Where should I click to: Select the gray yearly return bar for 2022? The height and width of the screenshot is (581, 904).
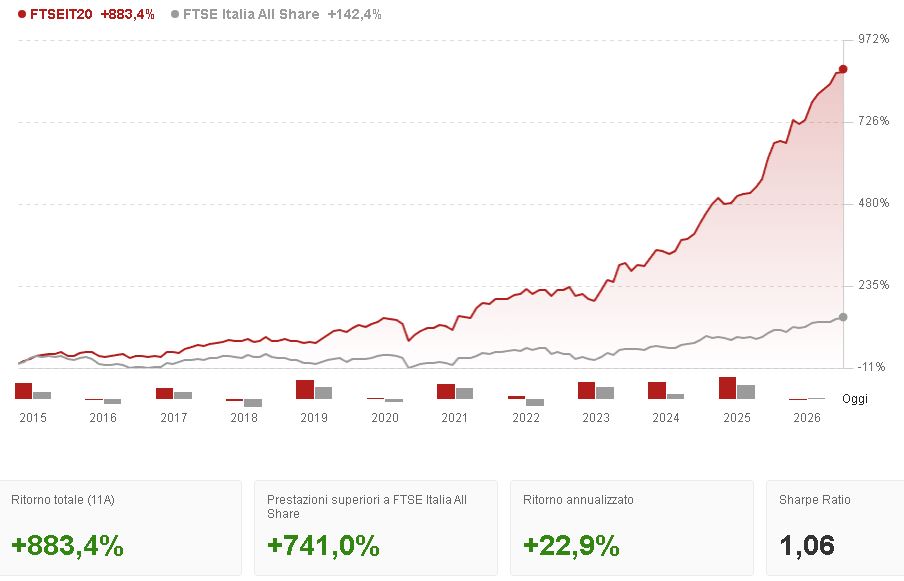pos(535,402)
